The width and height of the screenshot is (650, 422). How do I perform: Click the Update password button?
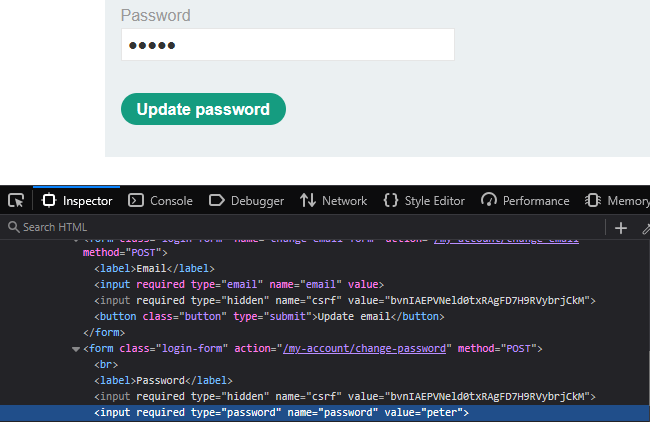click(203, 109)
